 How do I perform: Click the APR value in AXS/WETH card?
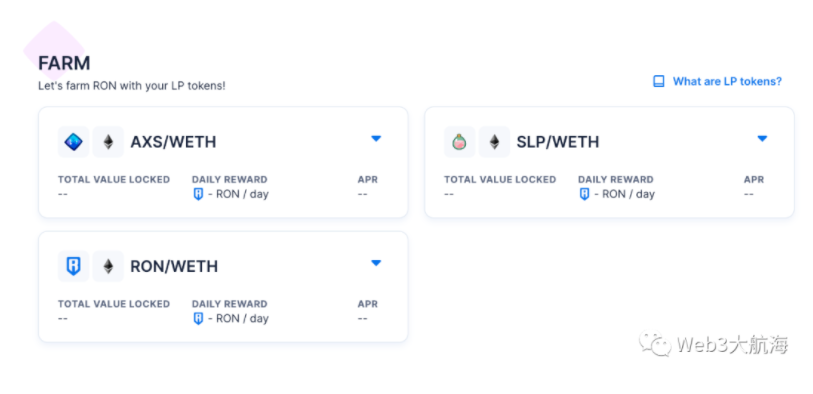click(362, 194)
